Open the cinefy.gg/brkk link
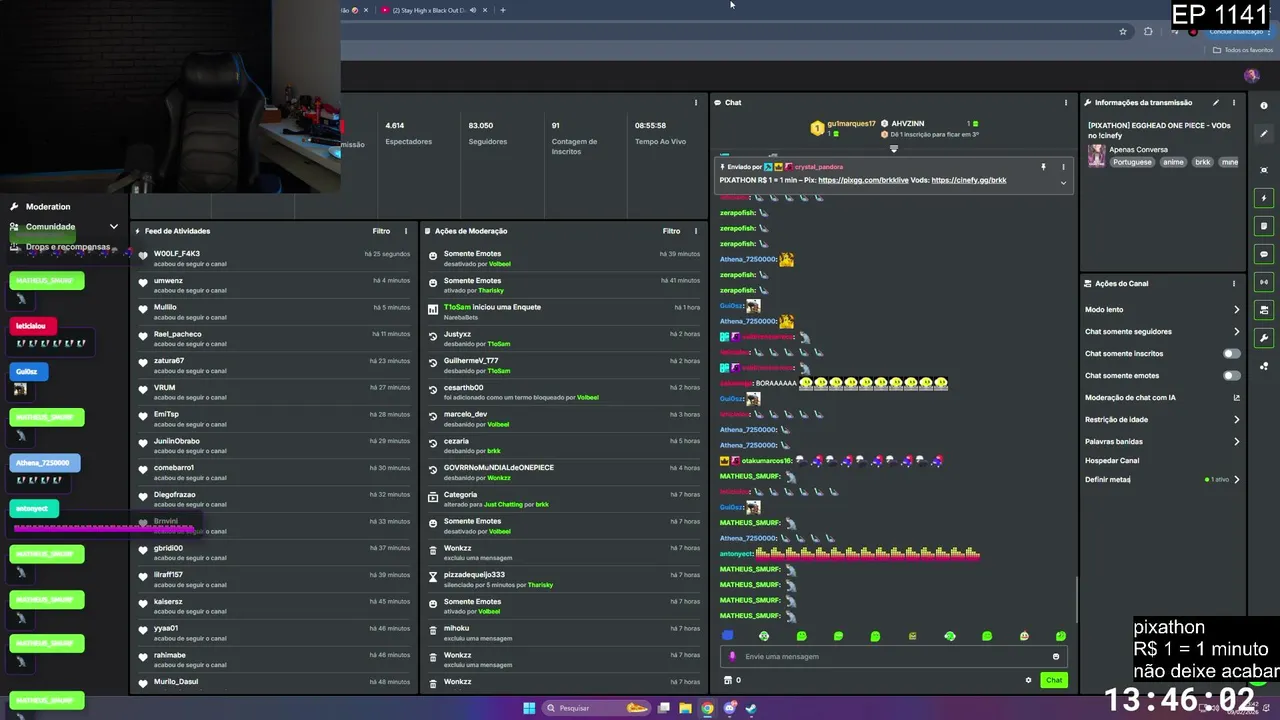The width and height of the screenshot is (1280, 720). (x=969, y=180)
